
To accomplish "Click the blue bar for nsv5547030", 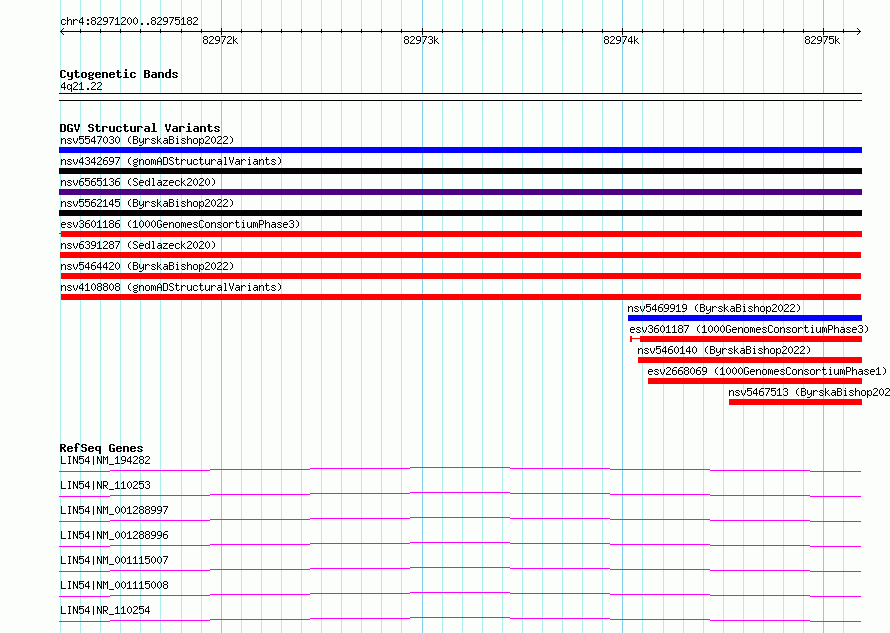I will click(x=460, y=150).
